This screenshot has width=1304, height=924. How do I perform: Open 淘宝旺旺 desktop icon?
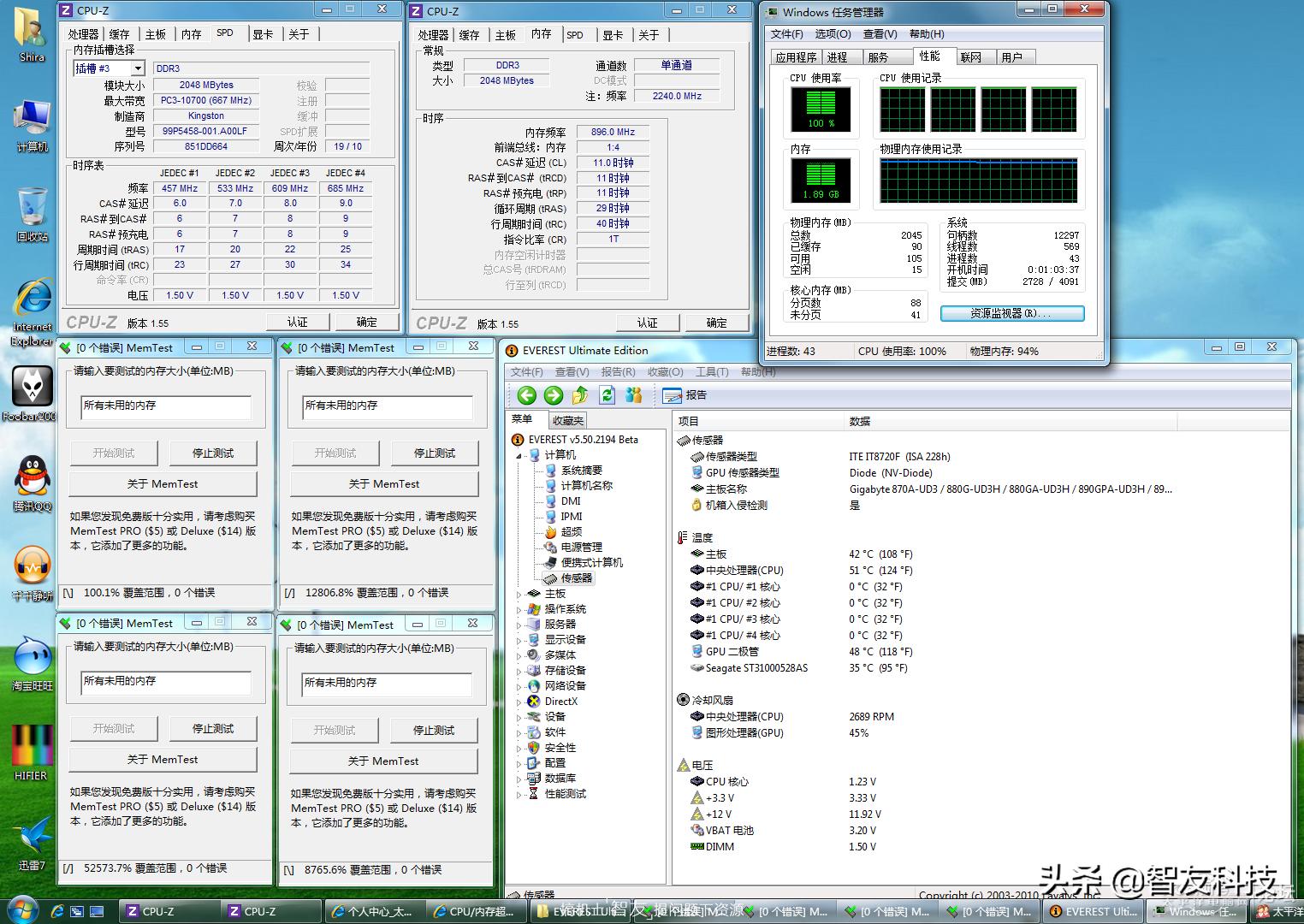pos(33,663)
